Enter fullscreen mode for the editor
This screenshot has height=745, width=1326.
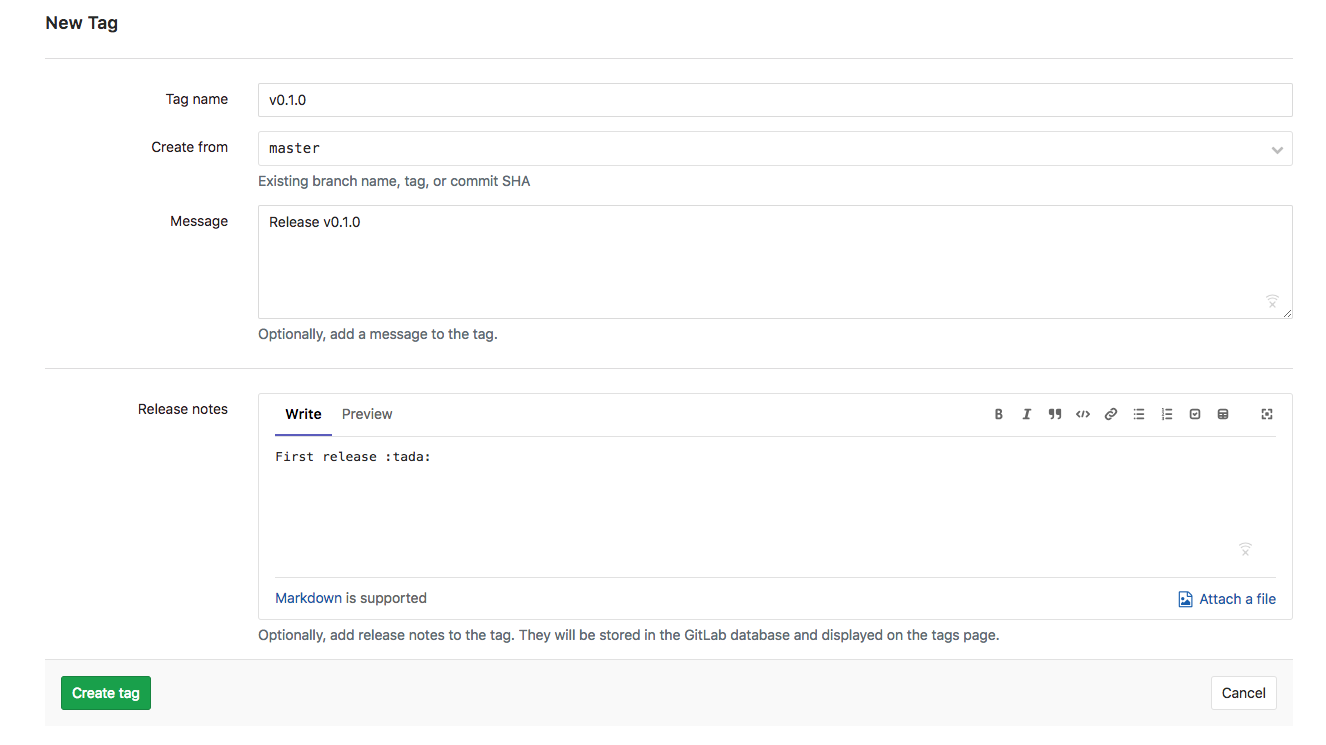[x=1267, y=413]
